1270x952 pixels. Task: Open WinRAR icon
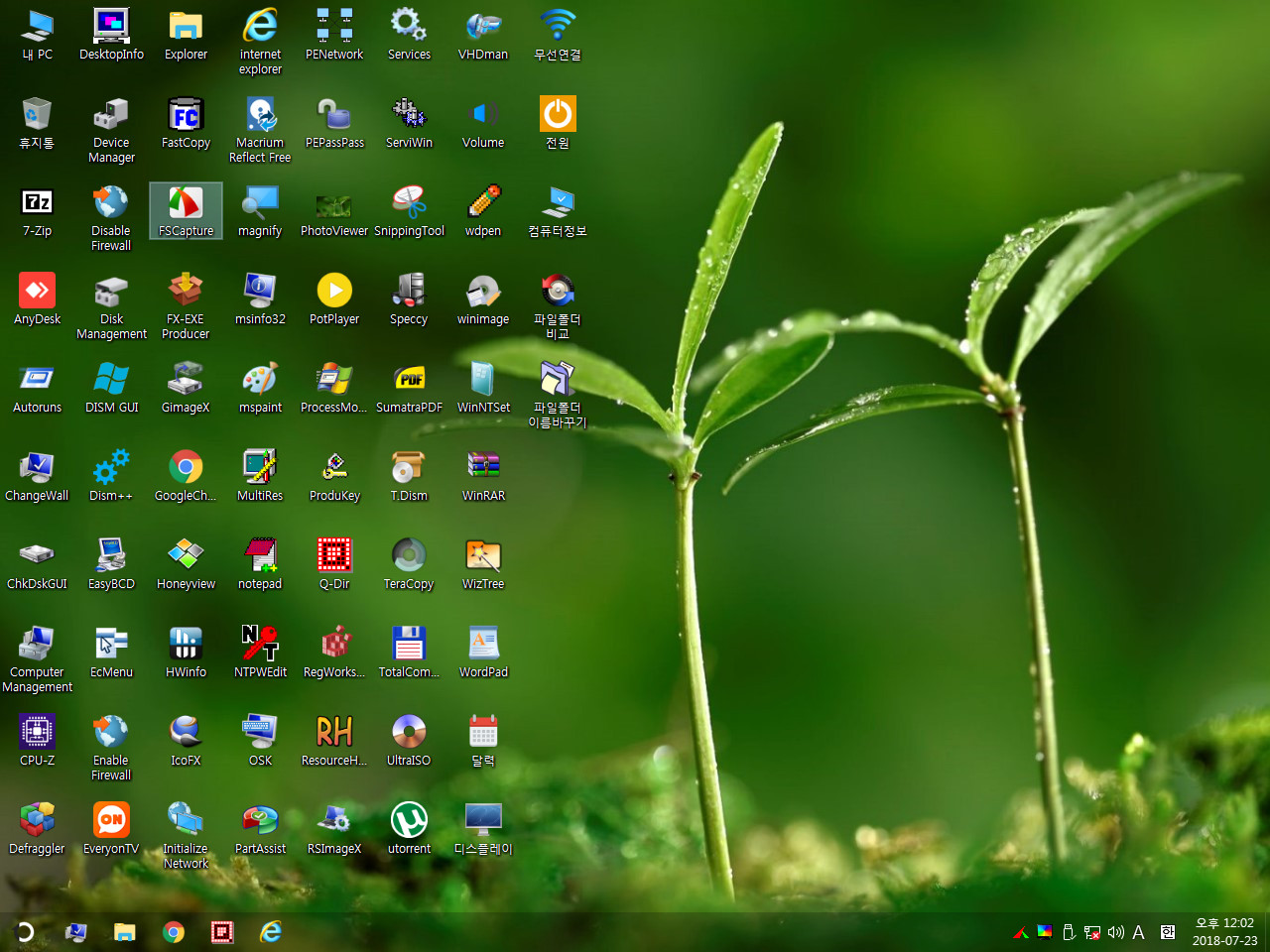tap(483, 476)
